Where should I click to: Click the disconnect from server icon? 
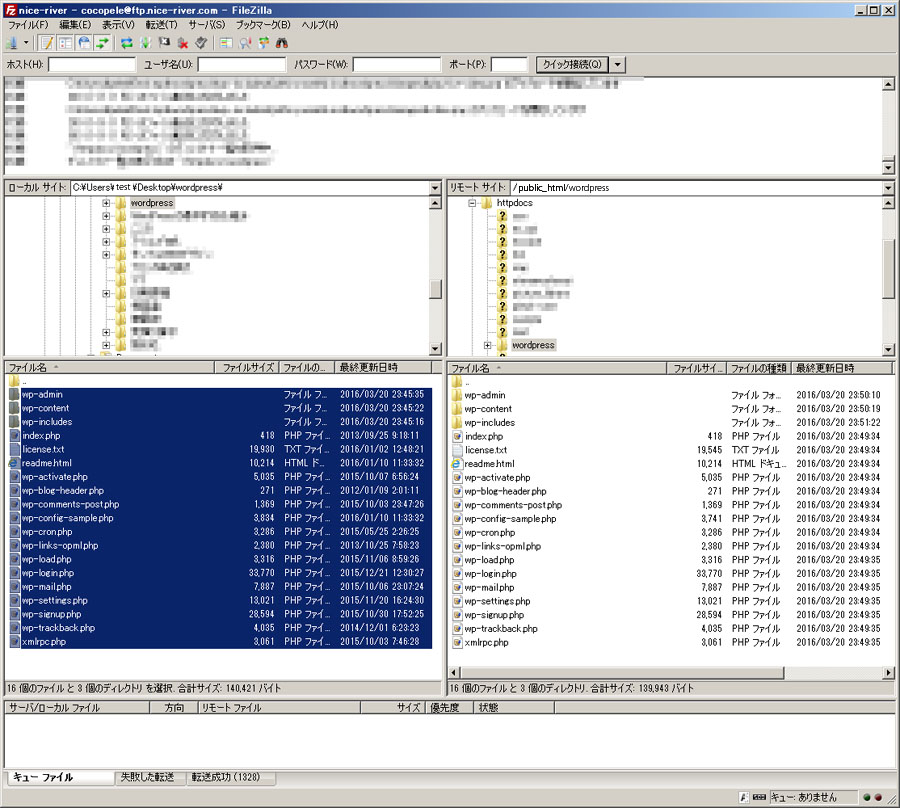click(x=183, y=43)
